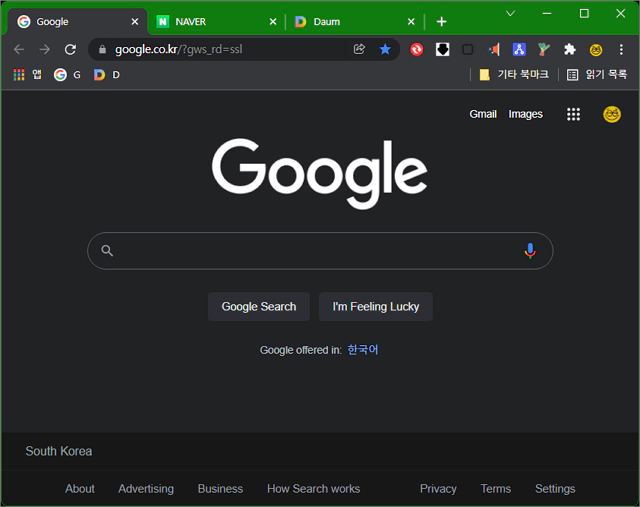Viewport: 640px width, 507px height.
Task: Click the large Google logo
Action: tap(320, 173)
